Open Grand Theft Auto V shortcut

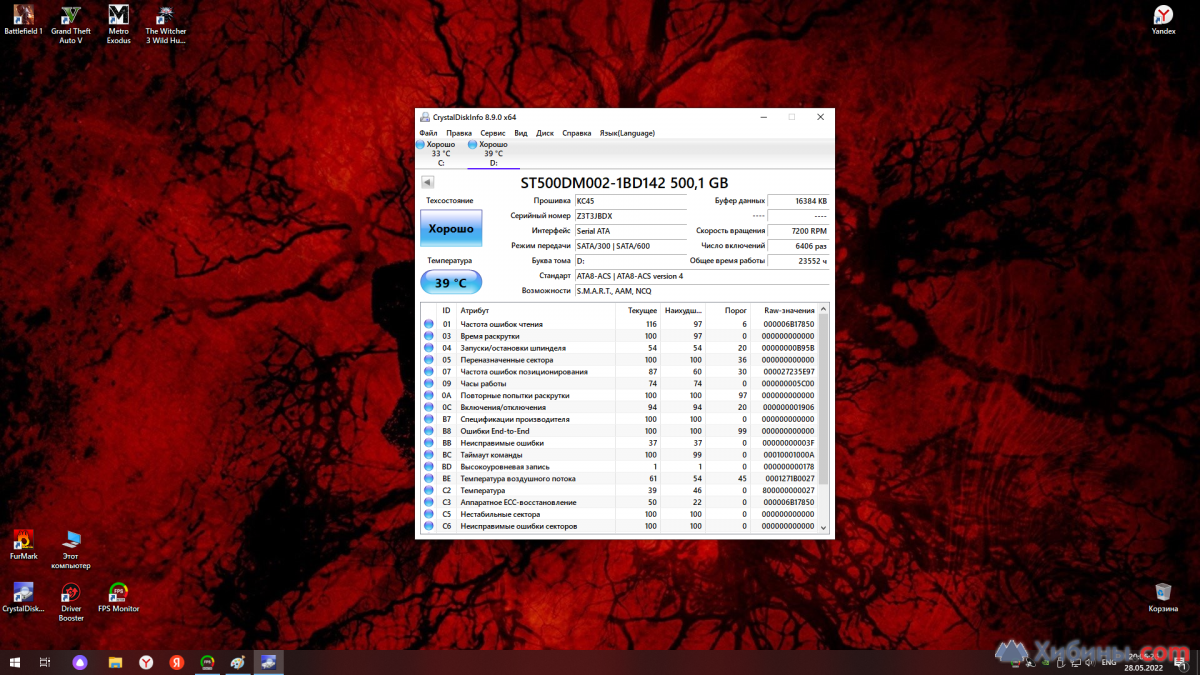pos(71,23)
